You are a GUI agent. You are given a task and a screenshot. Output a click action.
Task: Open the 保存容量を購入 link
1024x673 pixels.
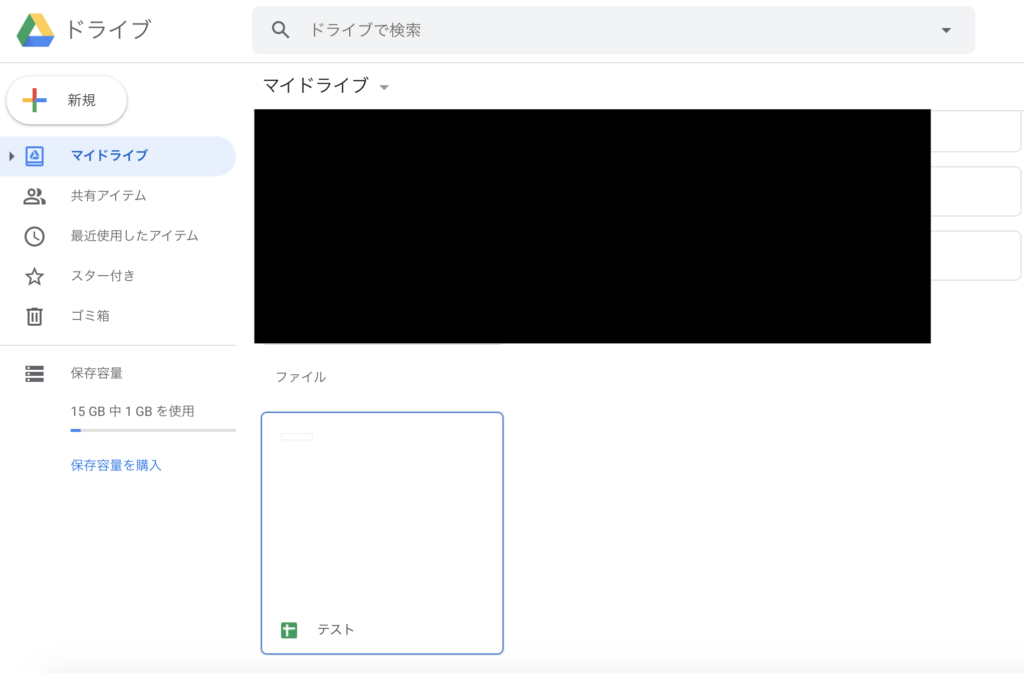[116, 465]
